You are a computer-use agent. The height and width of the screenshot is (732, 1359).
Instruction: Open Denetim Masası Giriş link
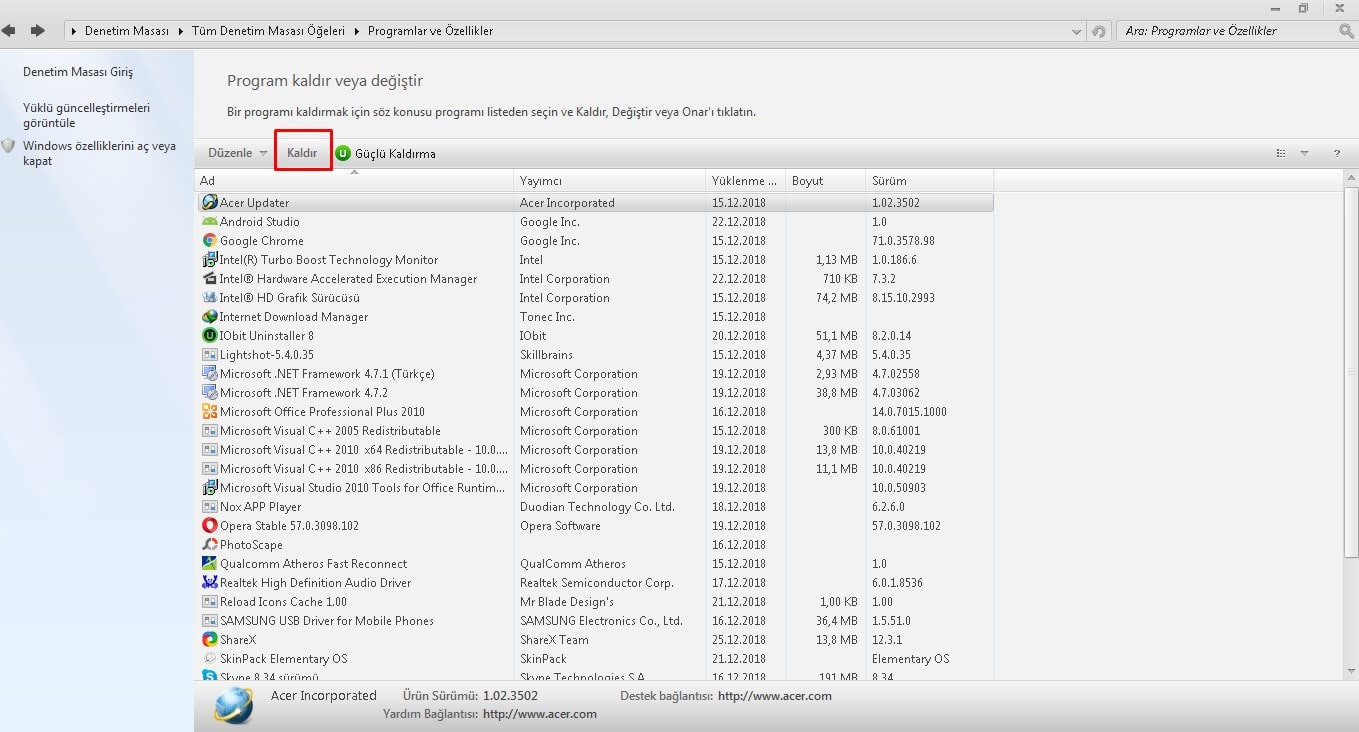point(78,72)
